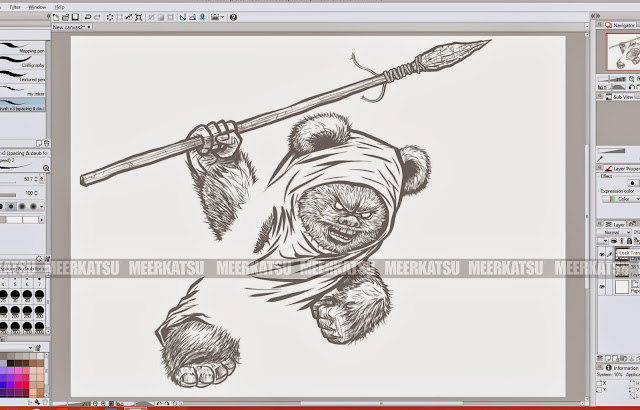
Task: Open the Help question mark icon
Action: click(x=233, y=17)
